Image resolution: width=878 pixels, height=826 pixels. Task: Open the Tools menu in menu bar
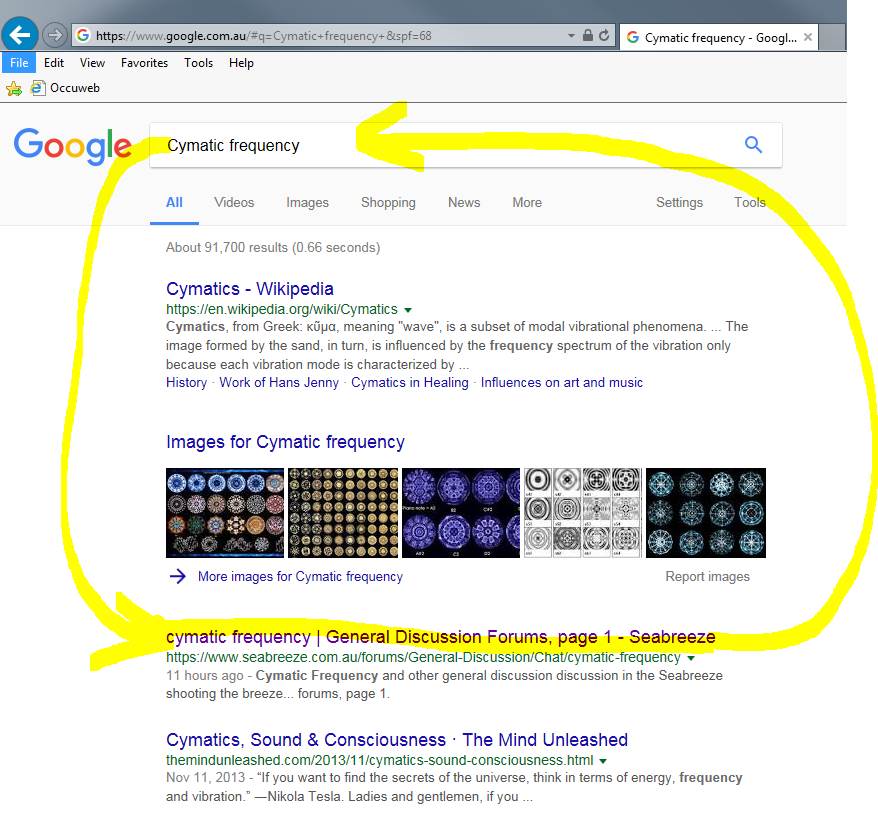[x=198, y=63]
